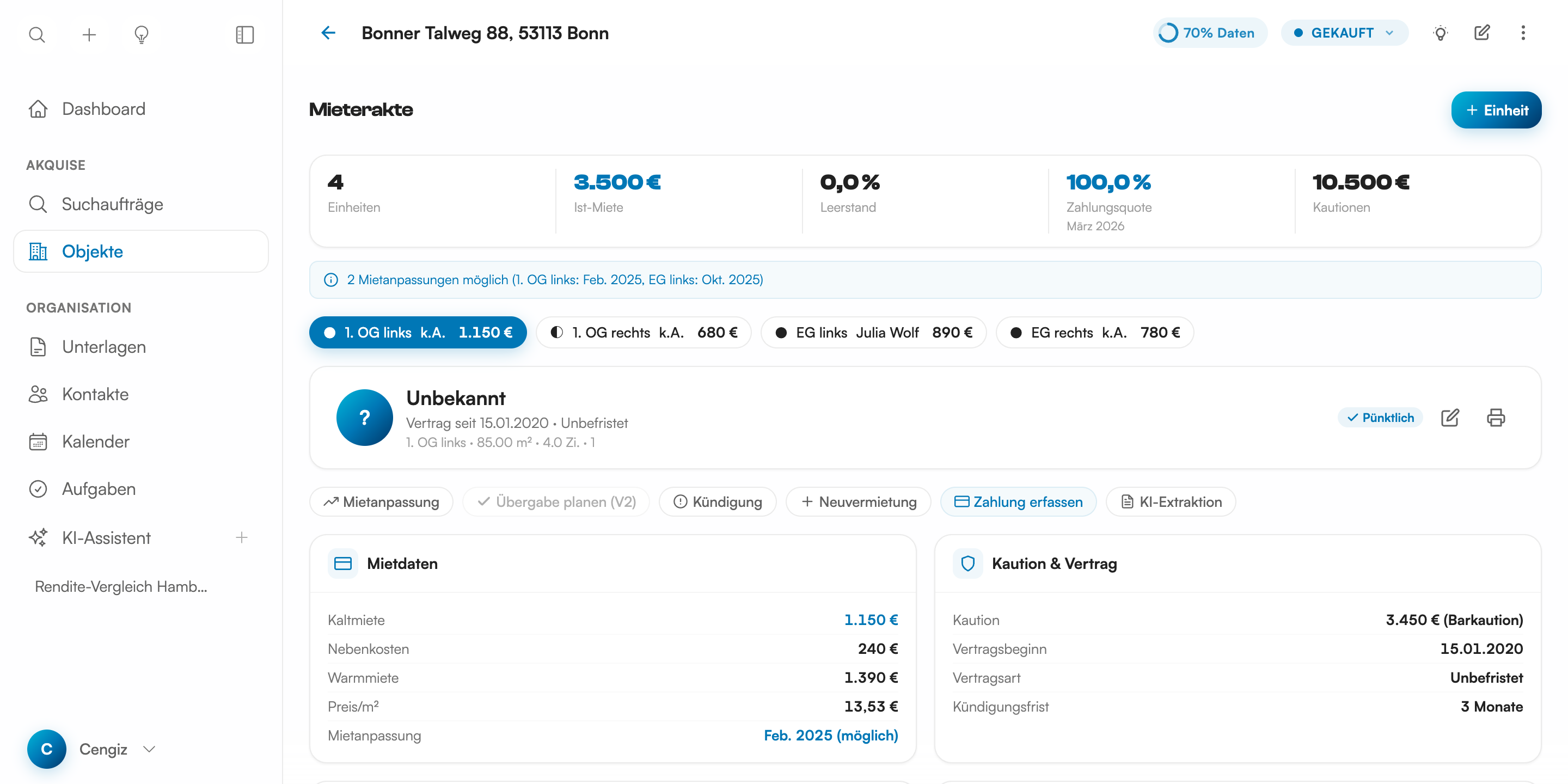This screenshot has width=1568, height=784.
Task: Click the search magnifier icon in sidebar
Action: [x=37, y=35]
